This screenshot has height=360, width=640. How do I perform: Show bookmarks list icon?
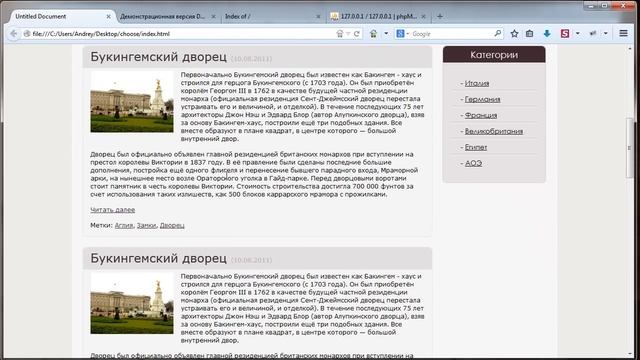coord(529,34)
